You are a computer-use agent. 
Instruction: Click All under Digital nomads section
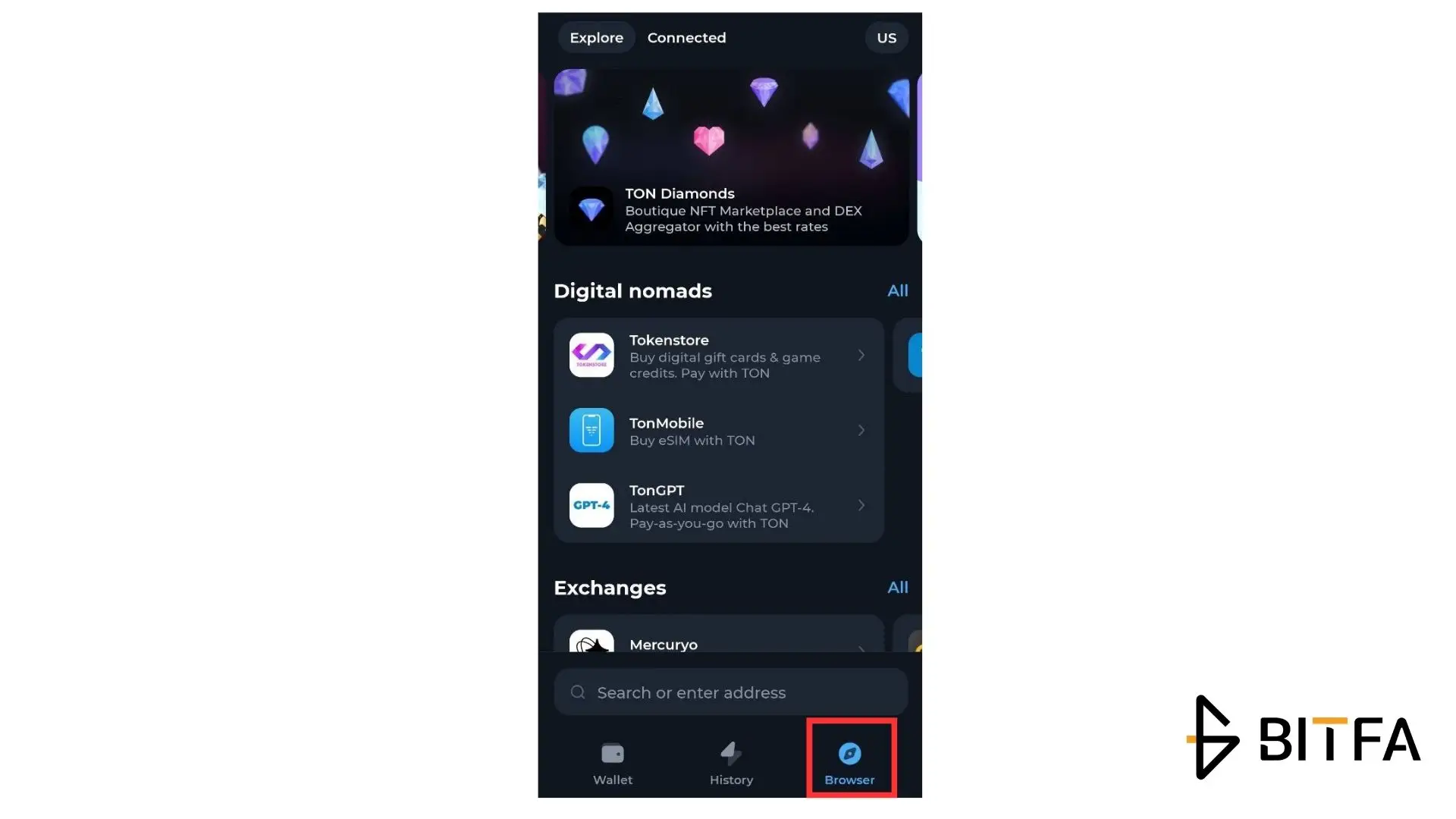click(x=897, y=290)
